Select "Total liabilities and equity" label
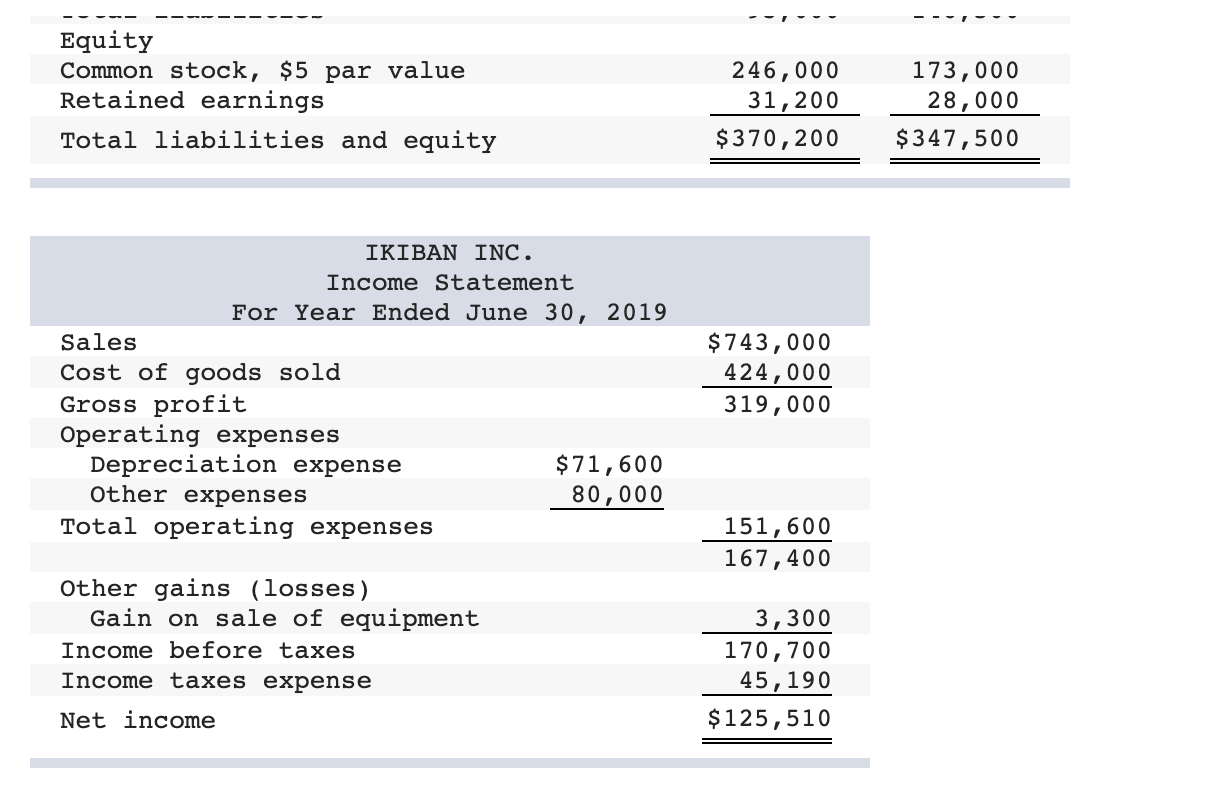 [278, 141]
